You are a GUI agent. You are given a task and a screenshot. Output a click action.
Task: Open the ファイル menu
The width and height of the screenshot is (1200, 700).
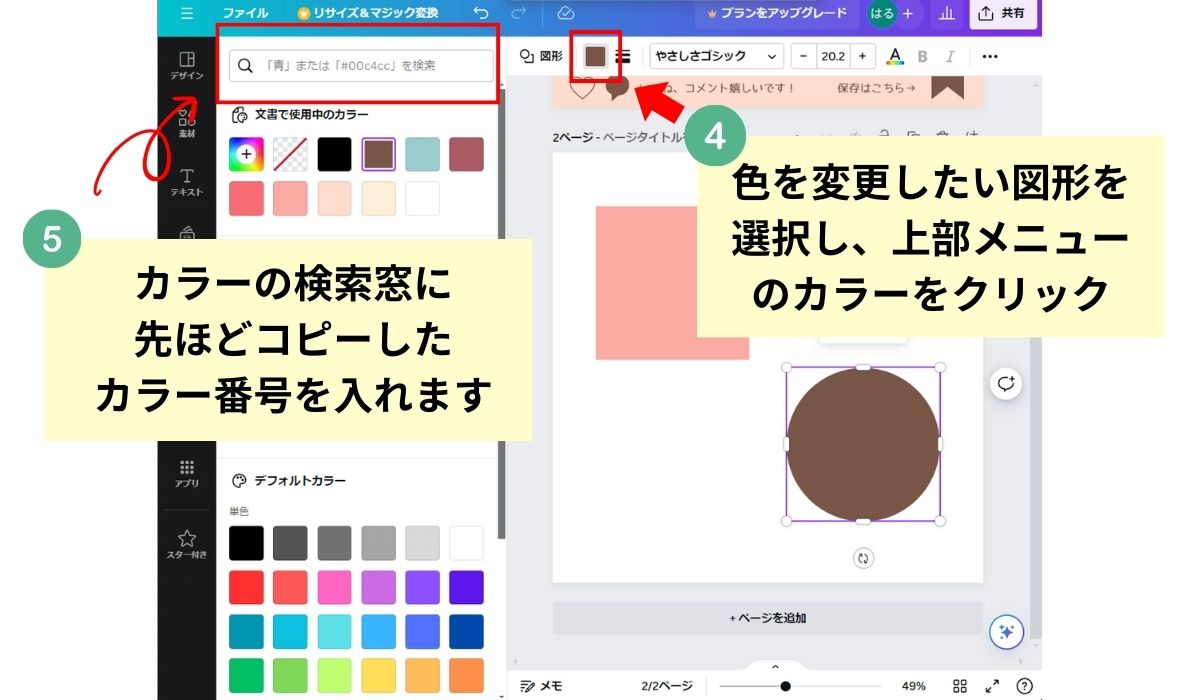(x=245, y=13)
